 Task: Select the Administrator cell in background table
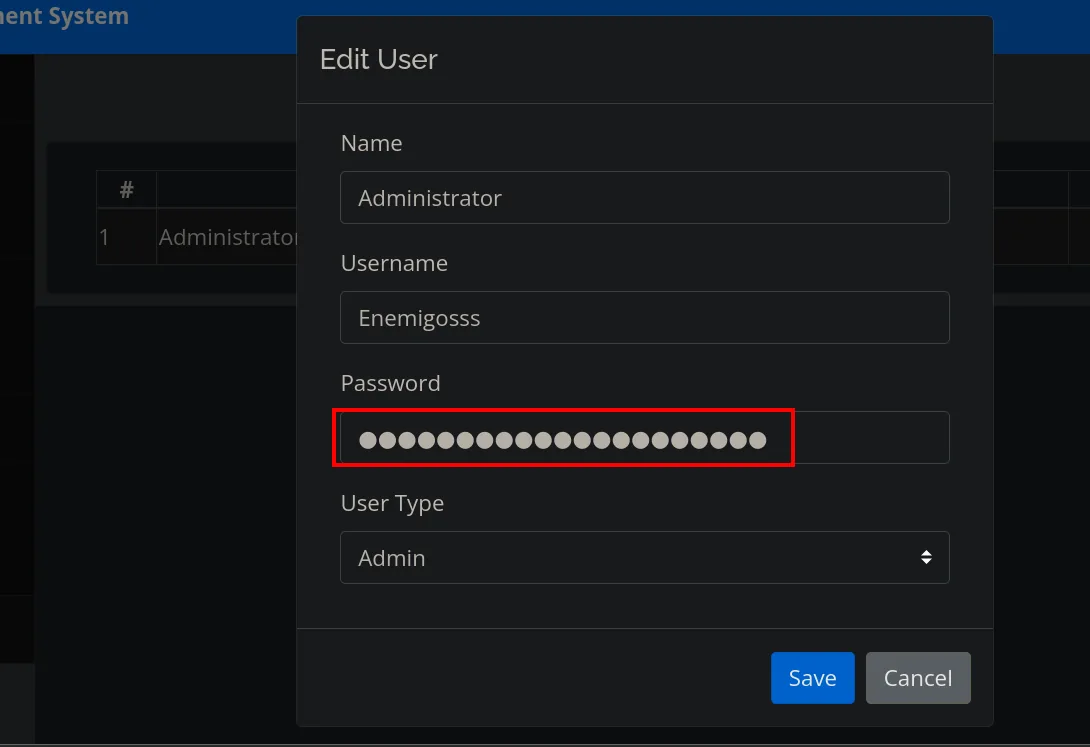(227, 237)
